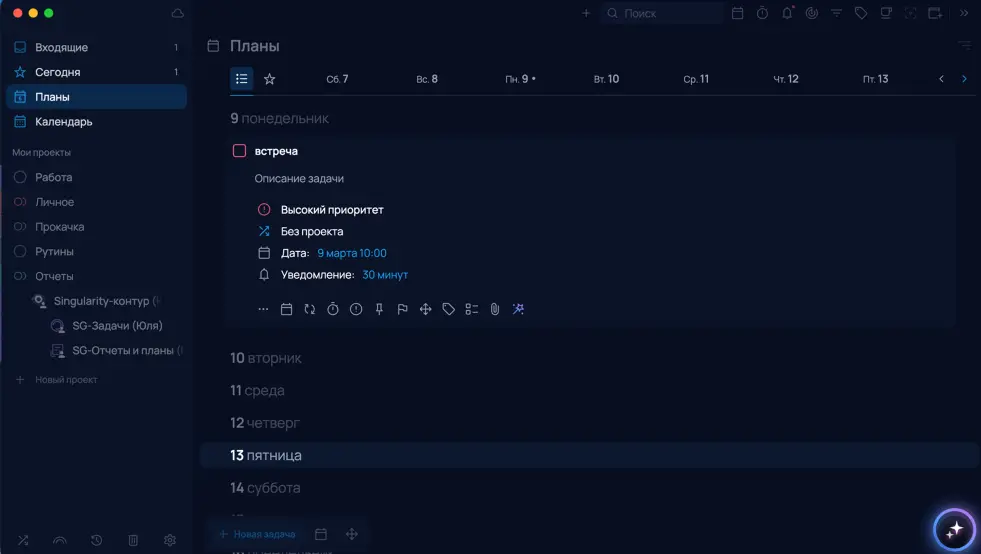The width and height of the screenshot is (981, 554).
Task: Click the checklist icon in task toolbar
Action: [471, 310]
